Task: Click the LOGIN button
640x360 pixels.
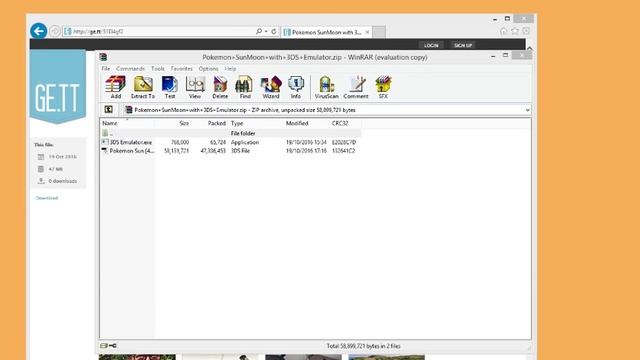Action: 431,45
